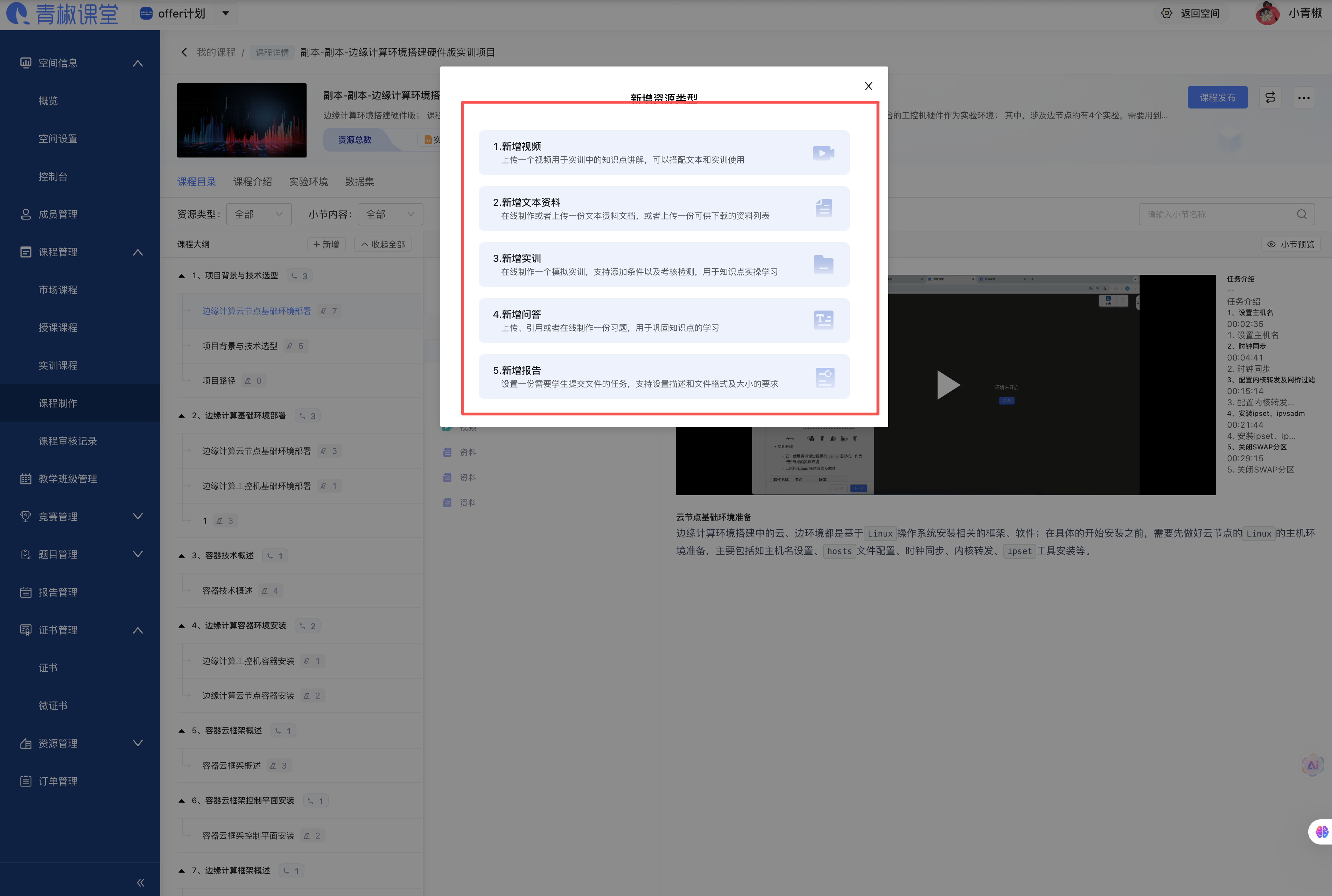Screen dimensions: 1332x896
Task: Click 返回空间 in the top bar
Action: tap(1200, 13)
